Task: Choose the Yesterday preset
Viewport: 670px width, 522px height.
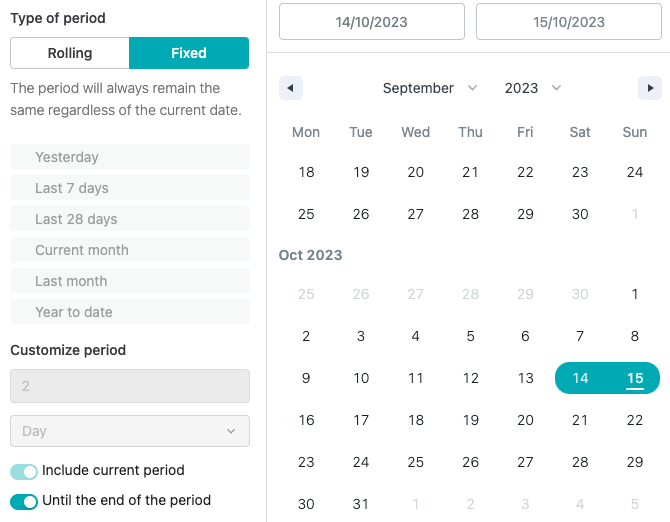Action: (130, 157)
